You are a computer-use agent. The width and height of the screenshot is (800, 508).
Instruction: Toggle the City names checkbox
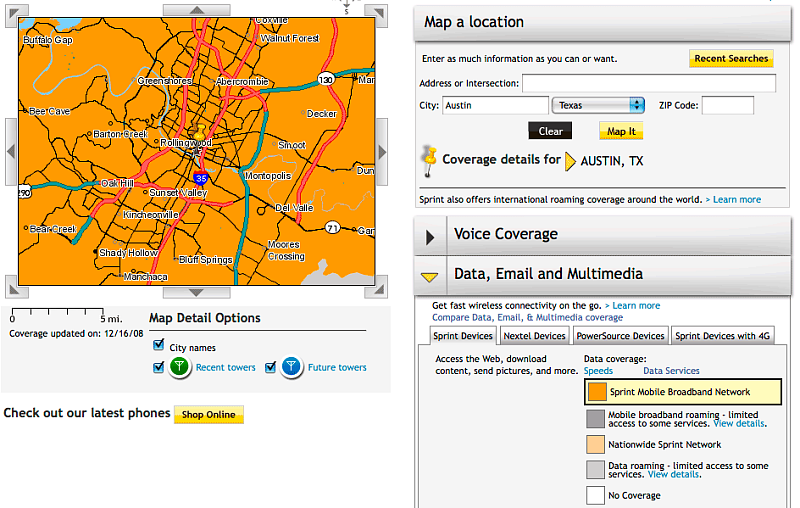159,345
